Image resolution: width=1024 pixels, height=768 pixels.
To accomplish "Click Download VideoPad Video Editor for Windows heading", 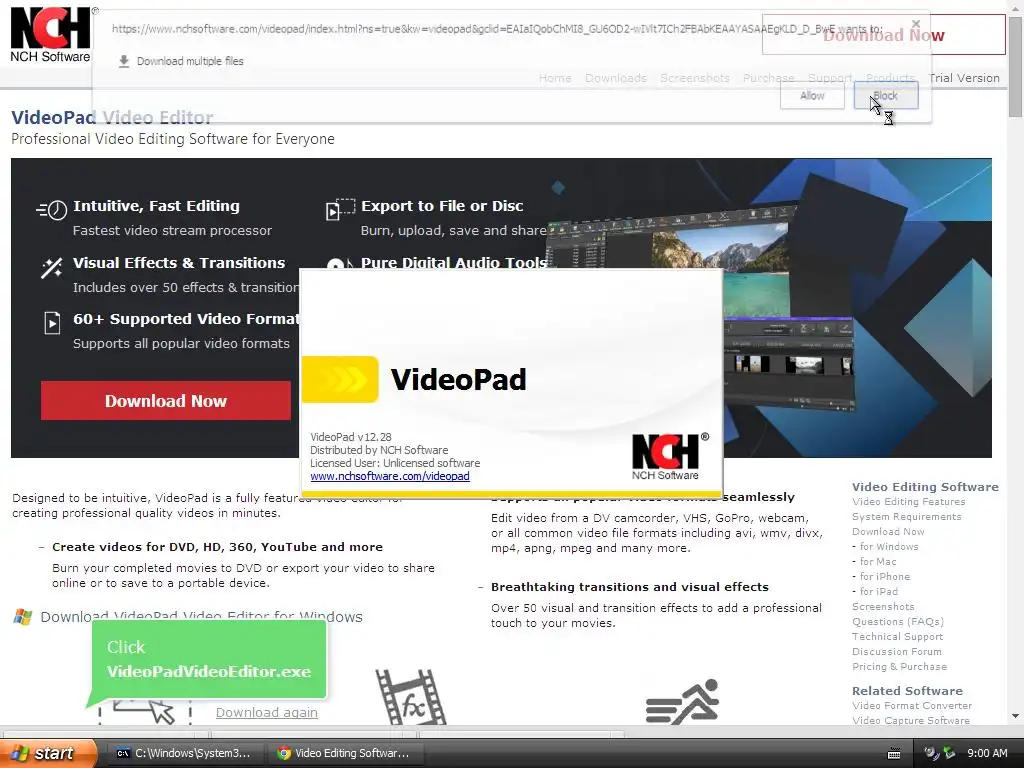I will pos(201,616).
